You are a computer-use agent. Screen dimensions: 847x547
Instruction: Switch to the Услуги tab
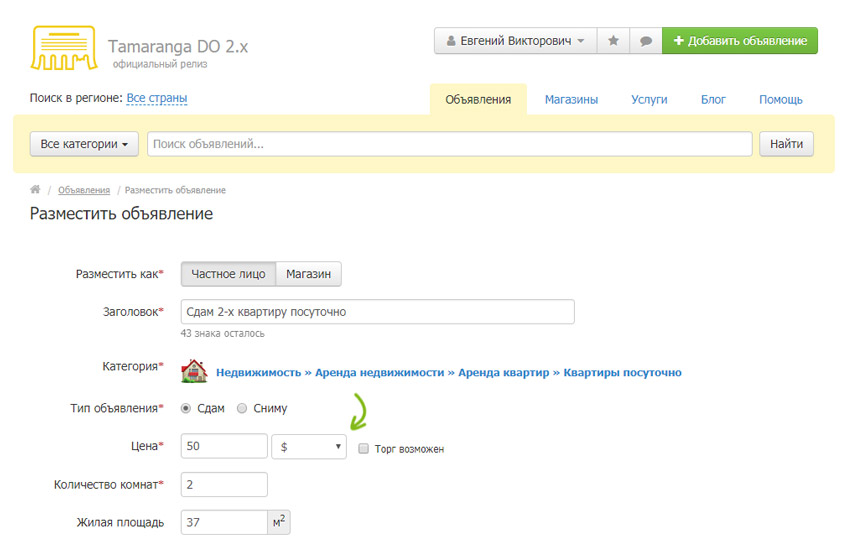click(649, 100)
